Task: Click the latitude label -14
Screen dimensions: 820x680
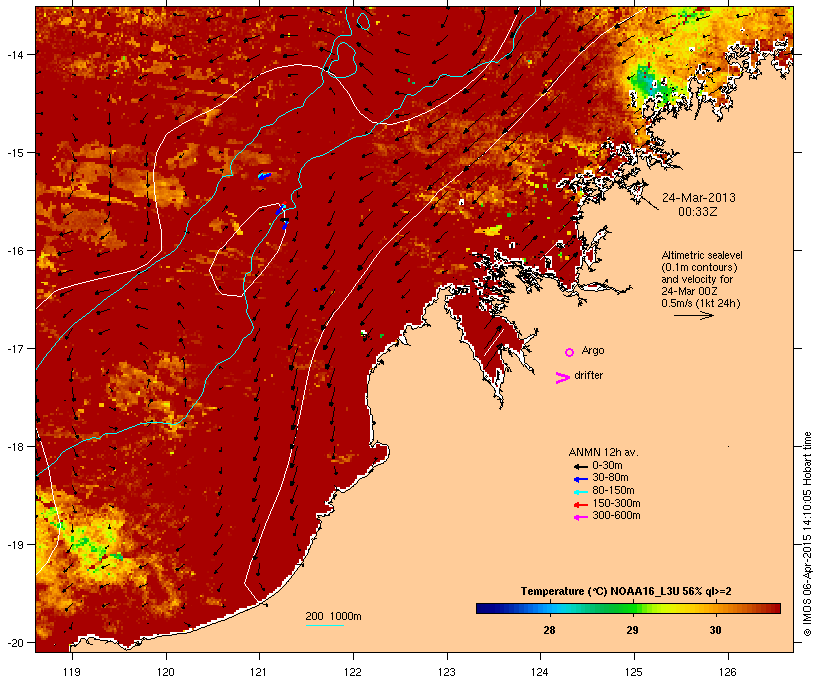Action: coord(14,54)
